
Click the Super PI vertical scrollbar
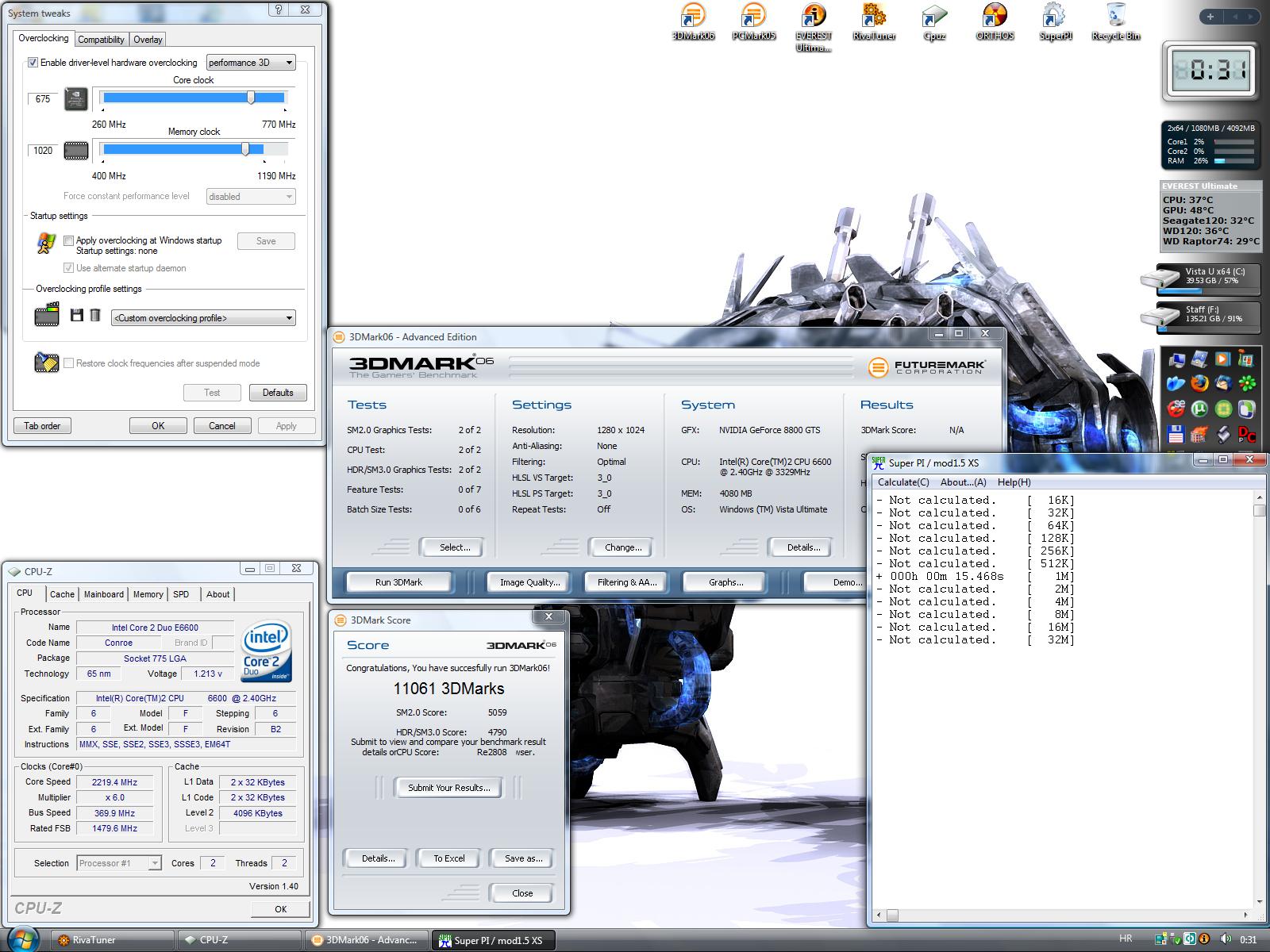1259,700
